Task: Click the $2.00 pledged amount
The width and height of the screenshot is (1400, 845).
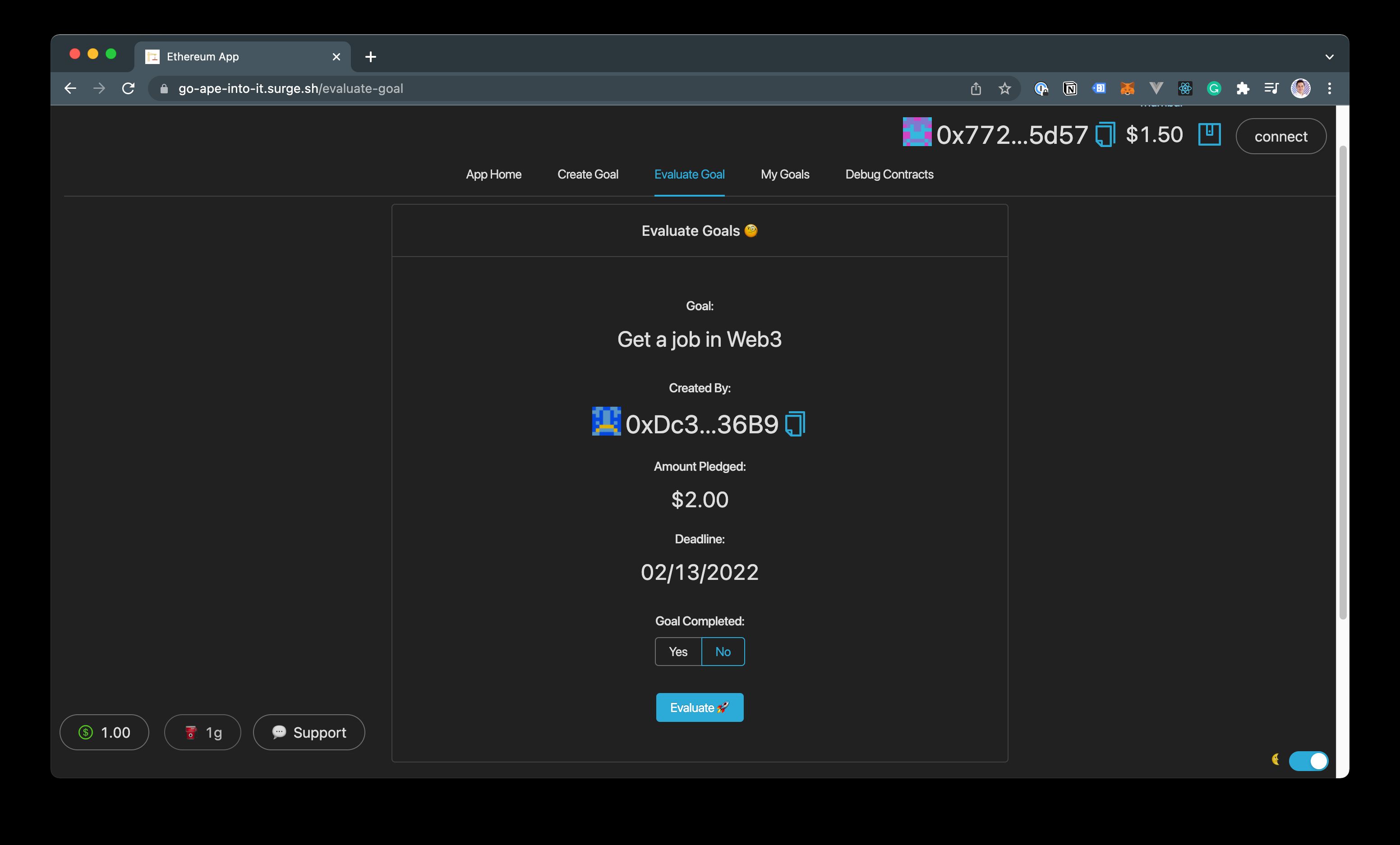Action: click(x=700, y=499)
